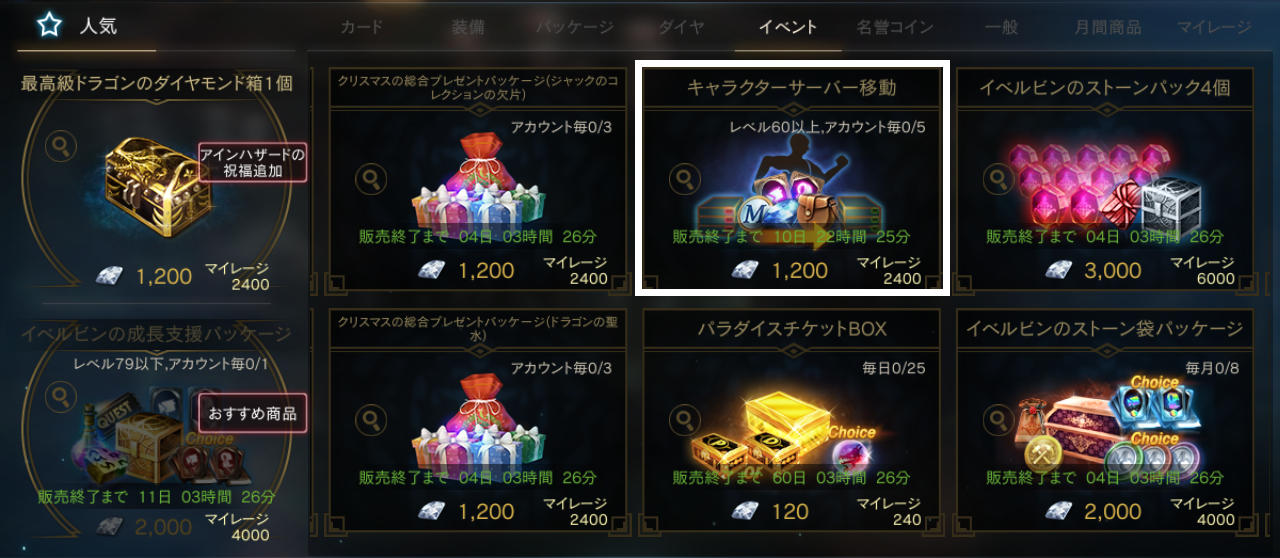Go to the 名誉コイン tab
The width and height of the screenshot is (1280, 558).
point(895,27)
